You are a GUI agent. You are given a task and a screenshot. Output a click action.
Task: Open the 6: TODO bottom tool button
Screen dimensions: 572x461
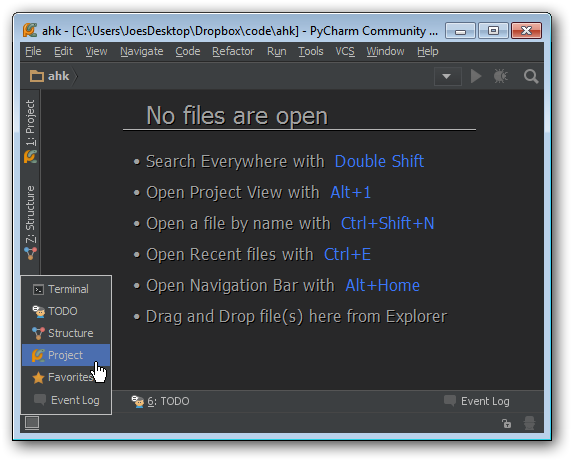pos(160,401)
